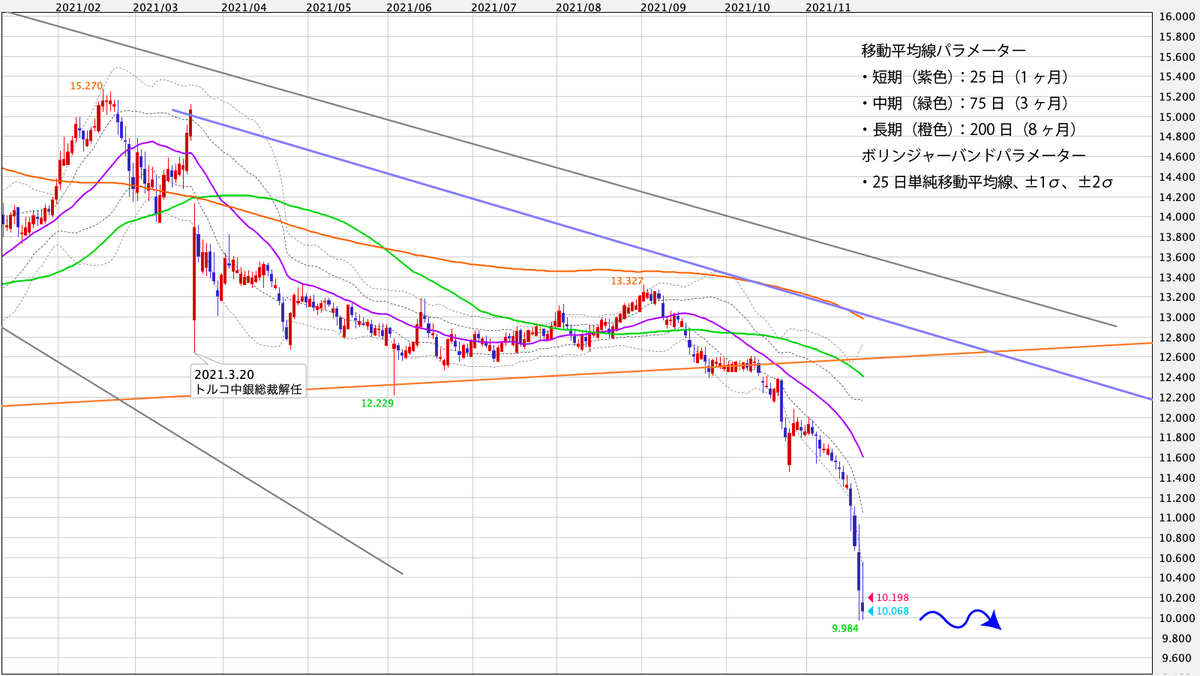Click the 2021/02 date axis label
The image size is (1200, 676).
click(x=77, y=7)
